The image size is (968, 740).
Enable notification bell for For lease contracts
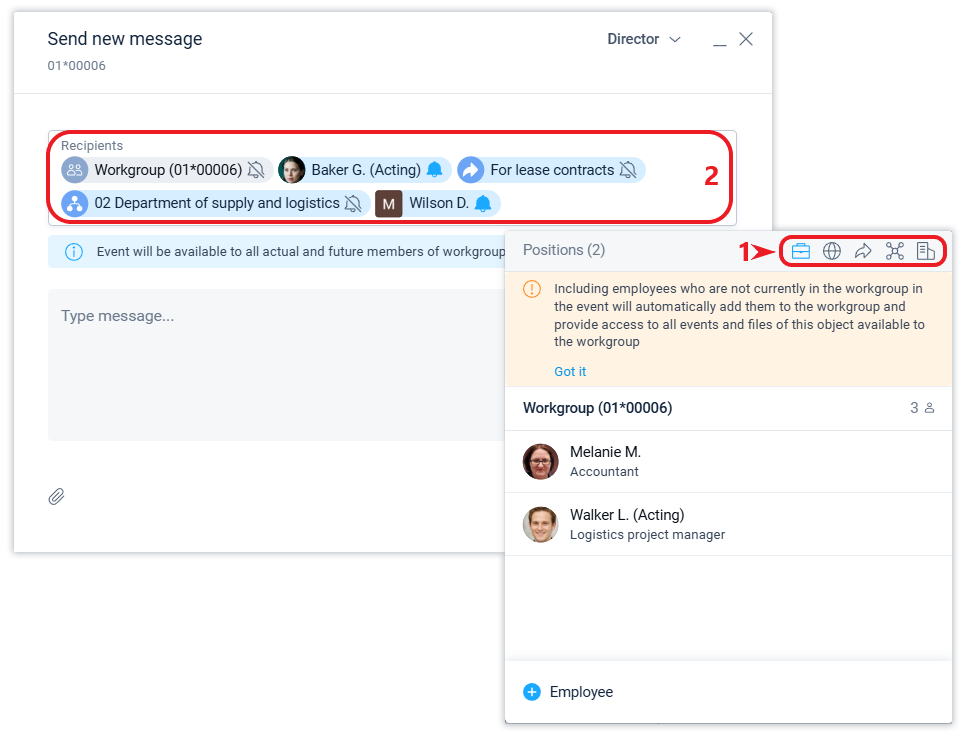click(628, 170)
